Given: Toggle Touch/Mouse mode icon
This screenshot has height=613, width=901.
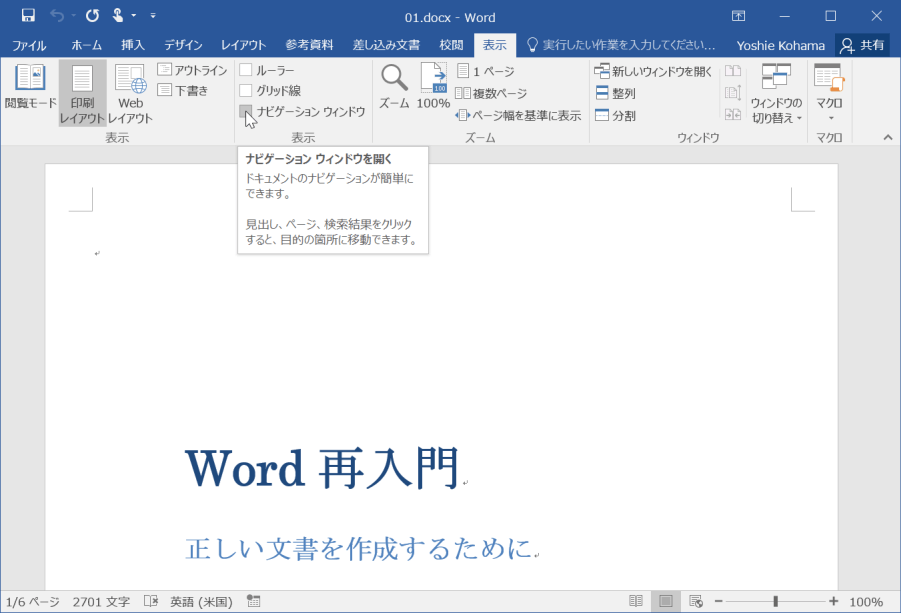Looking at the screenshot, I should click(118, 16).
